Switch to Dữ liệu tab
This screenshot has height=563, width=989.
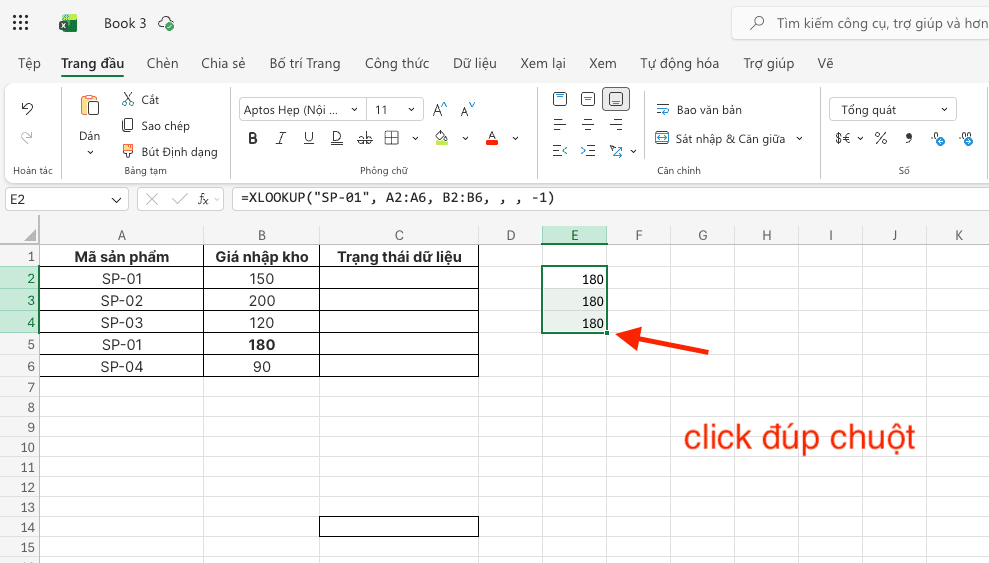474,63
